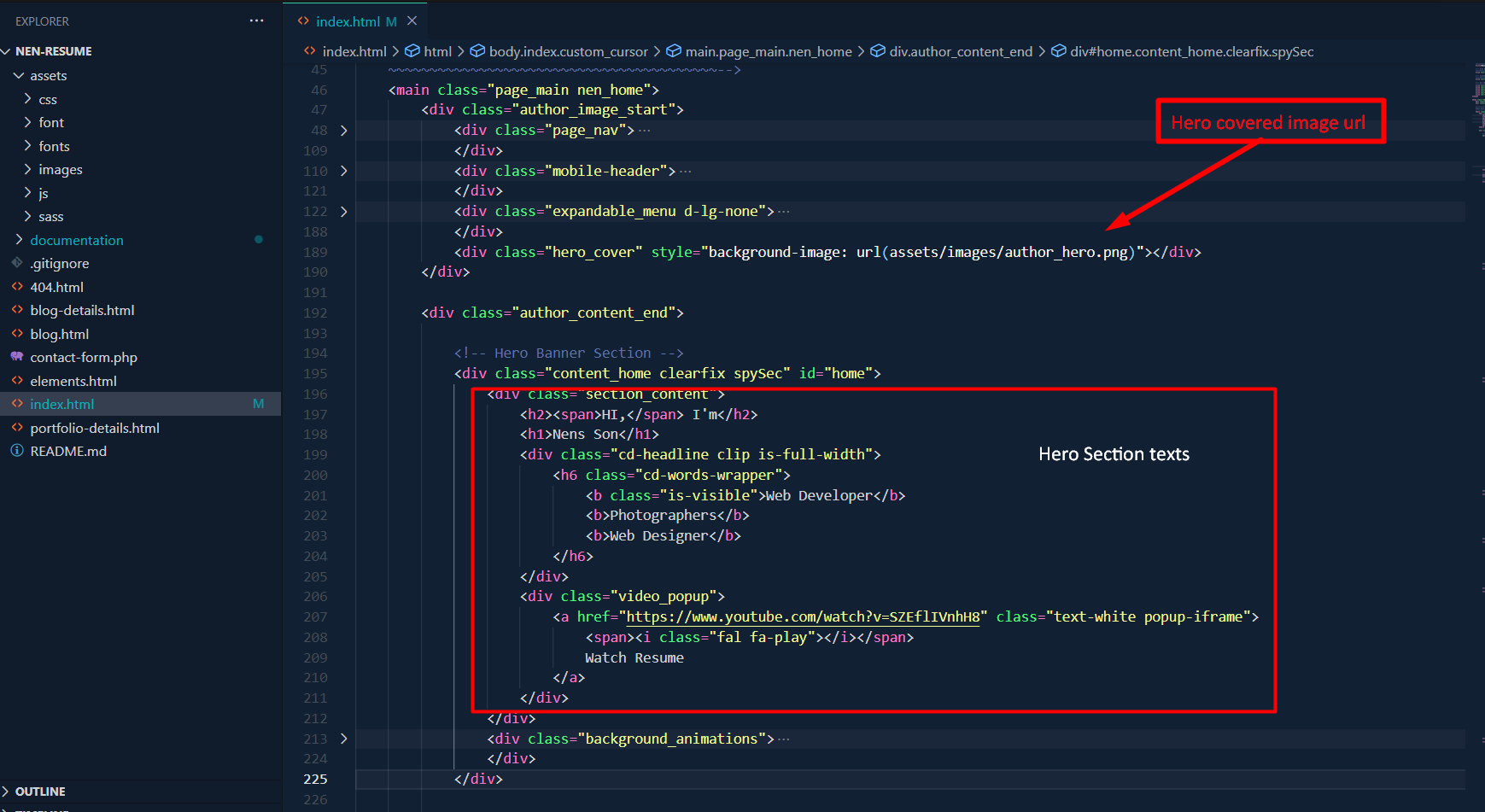
Task: Select index.html in the file explorer
Action: point(140,404)
